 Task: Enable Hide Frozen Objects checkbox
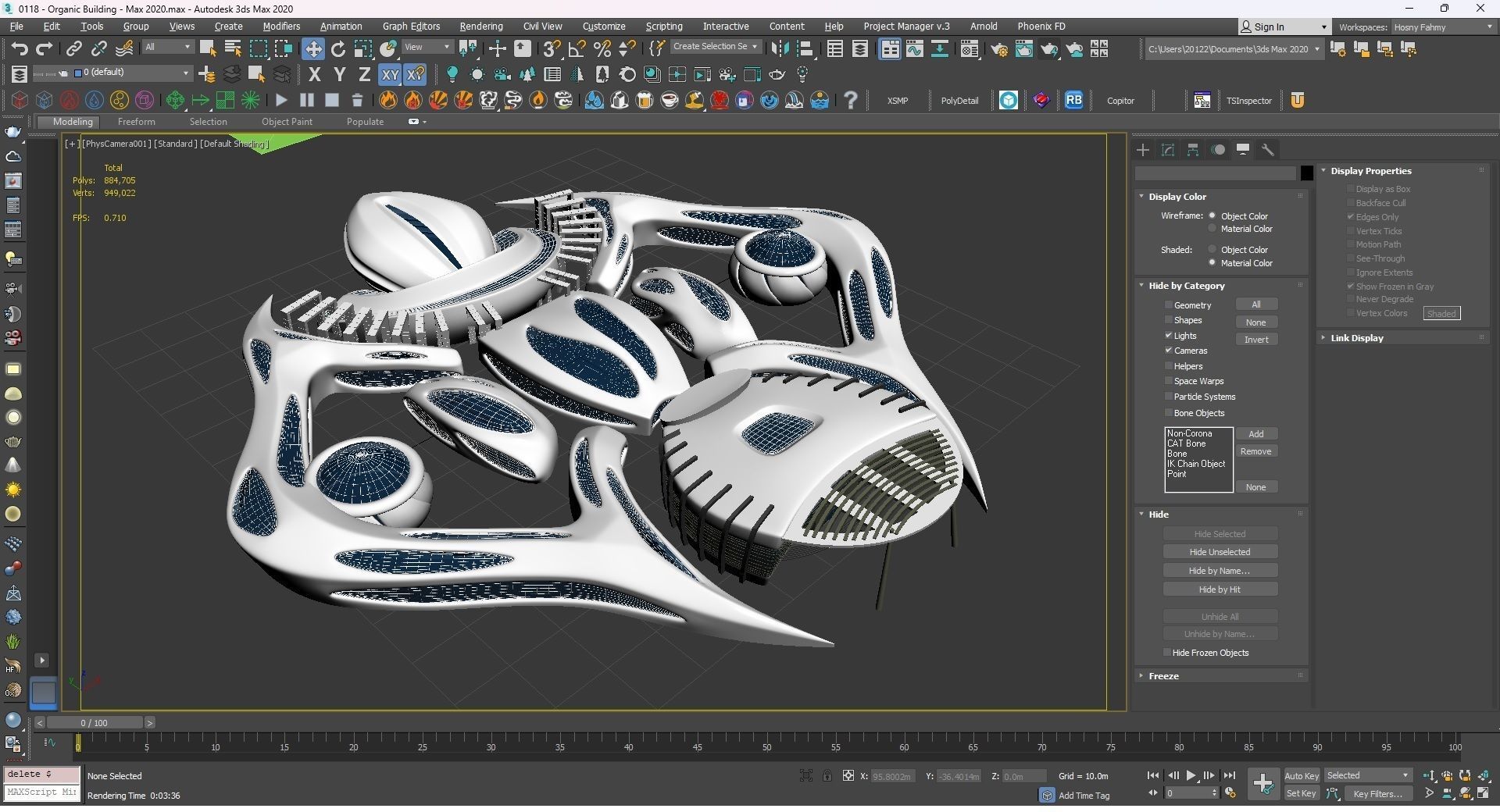coord(1167,653)
